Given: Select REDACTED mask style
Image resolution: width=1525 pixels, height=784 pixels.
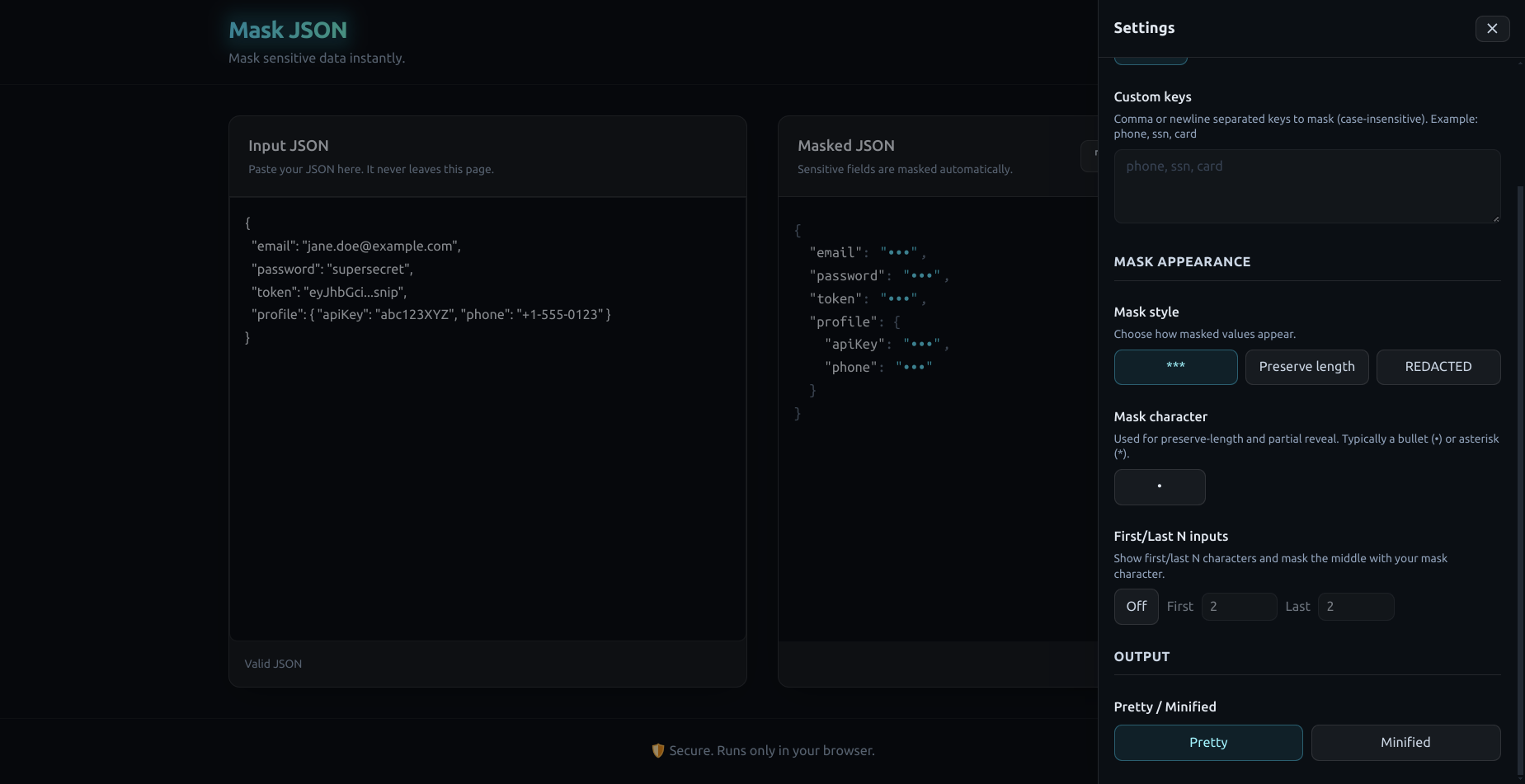Looking at the screenshot, I should [x=1438, y=367].
